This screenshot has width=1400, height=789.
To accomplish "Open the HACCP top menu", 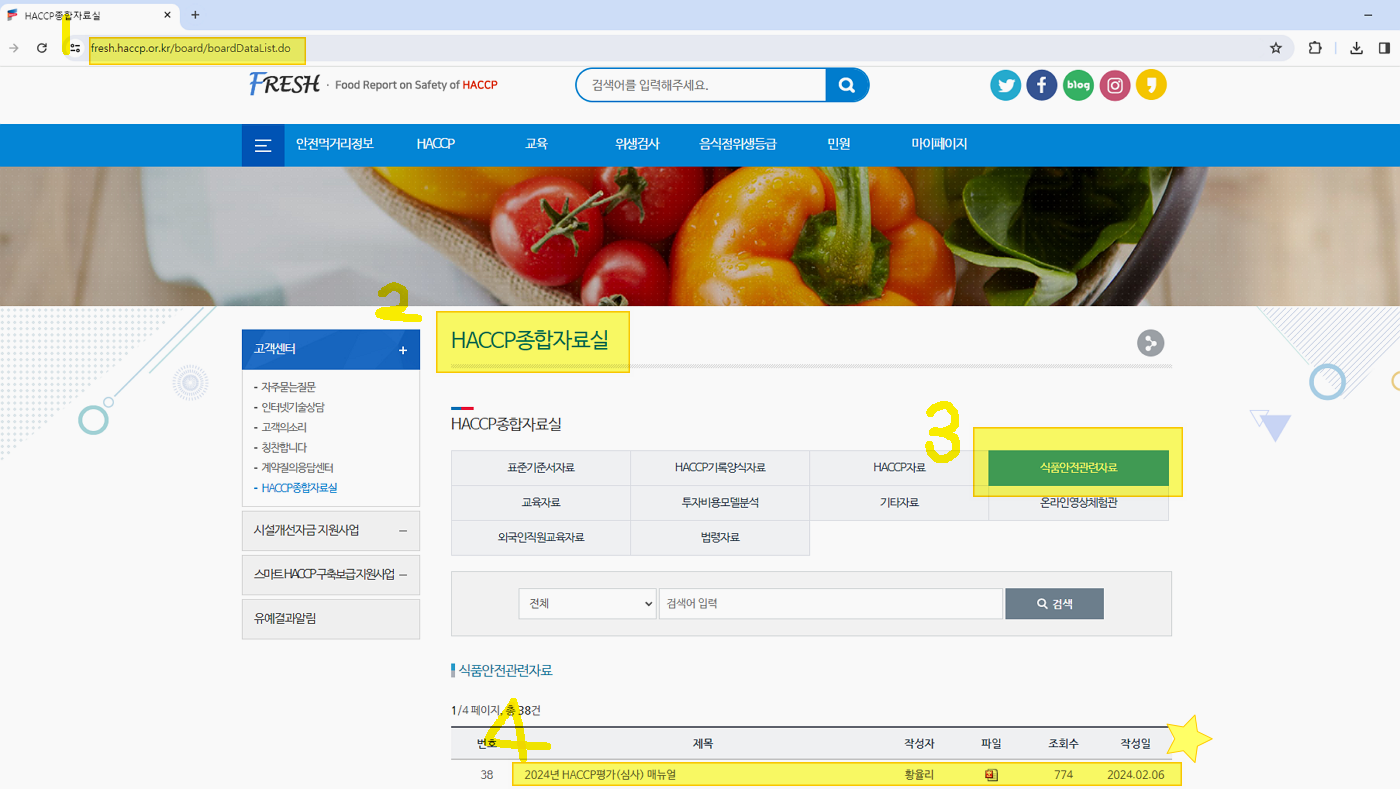I will 436,144.
